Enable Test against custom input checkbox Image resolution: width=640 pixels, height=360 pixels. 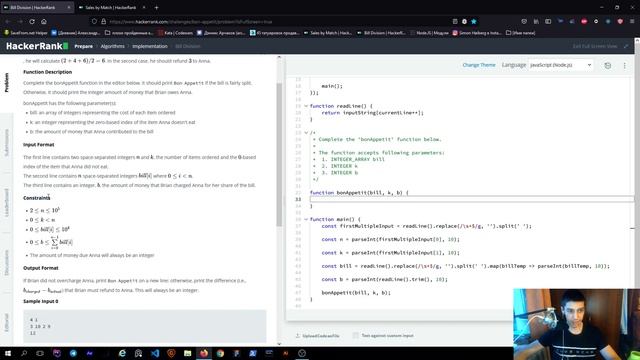coord(356,336)
